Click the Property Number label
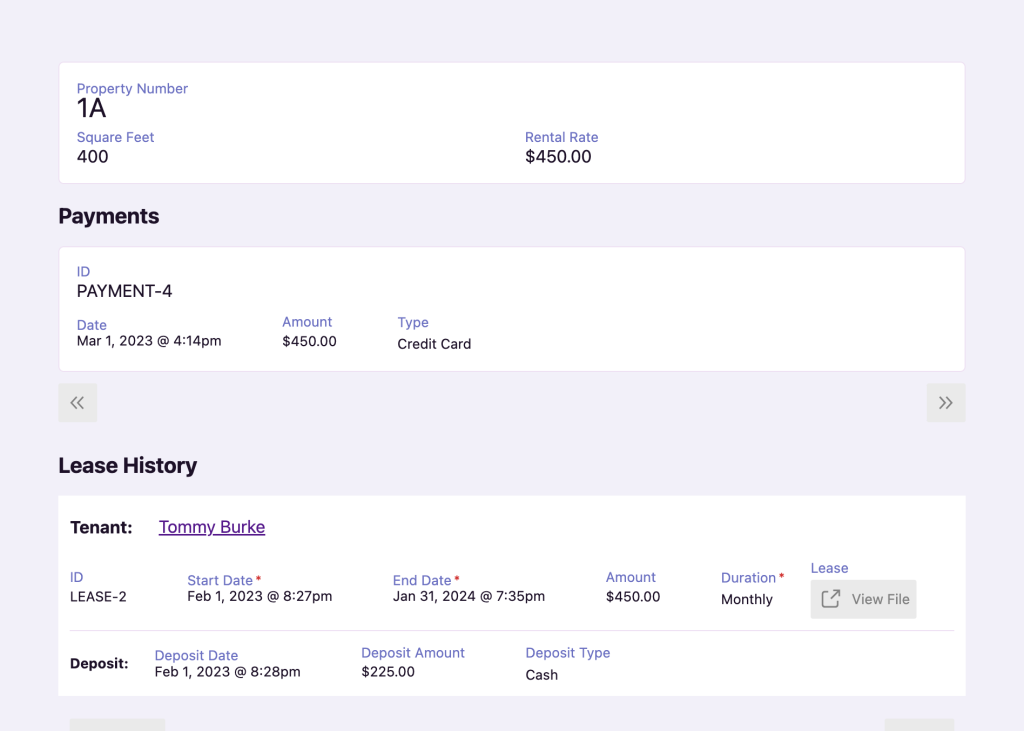 tap(133, 88)
